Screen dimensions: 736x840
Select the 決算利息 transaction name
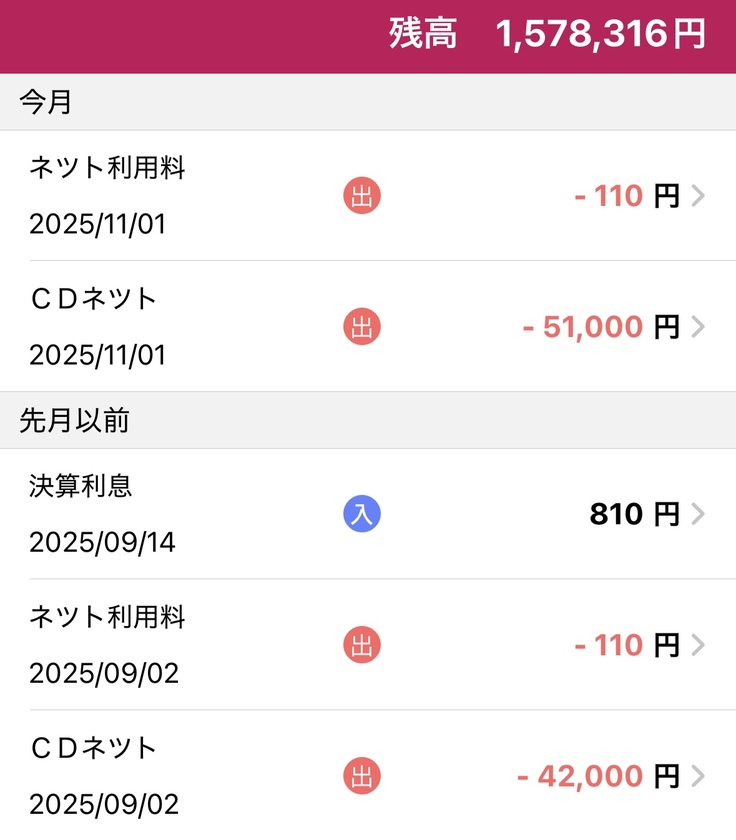[81, 486]
